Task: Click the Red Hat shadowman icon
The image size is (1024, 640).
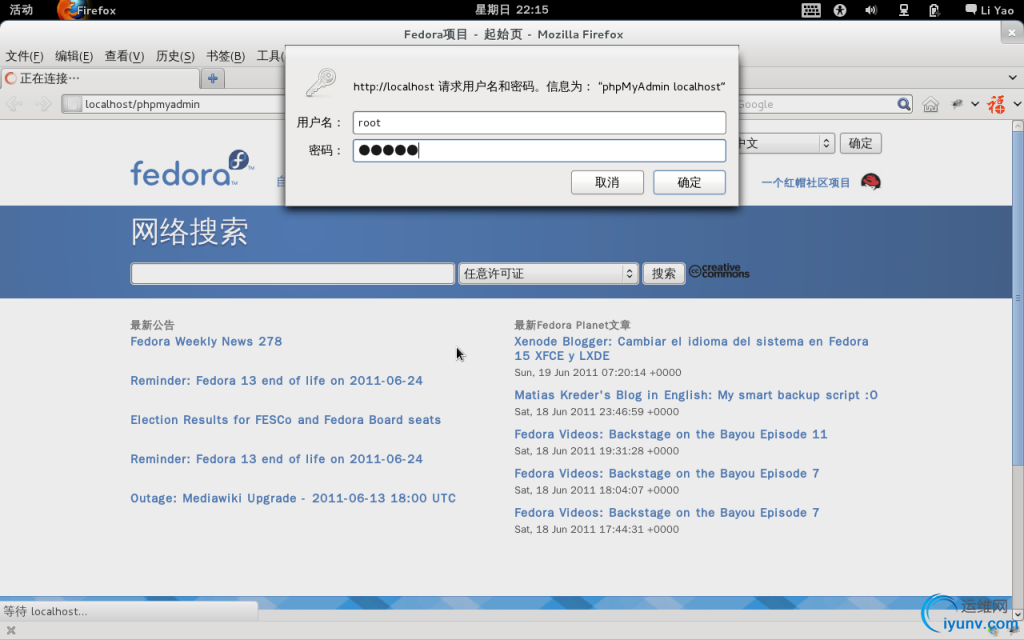Action: click(x=871, y=182)
